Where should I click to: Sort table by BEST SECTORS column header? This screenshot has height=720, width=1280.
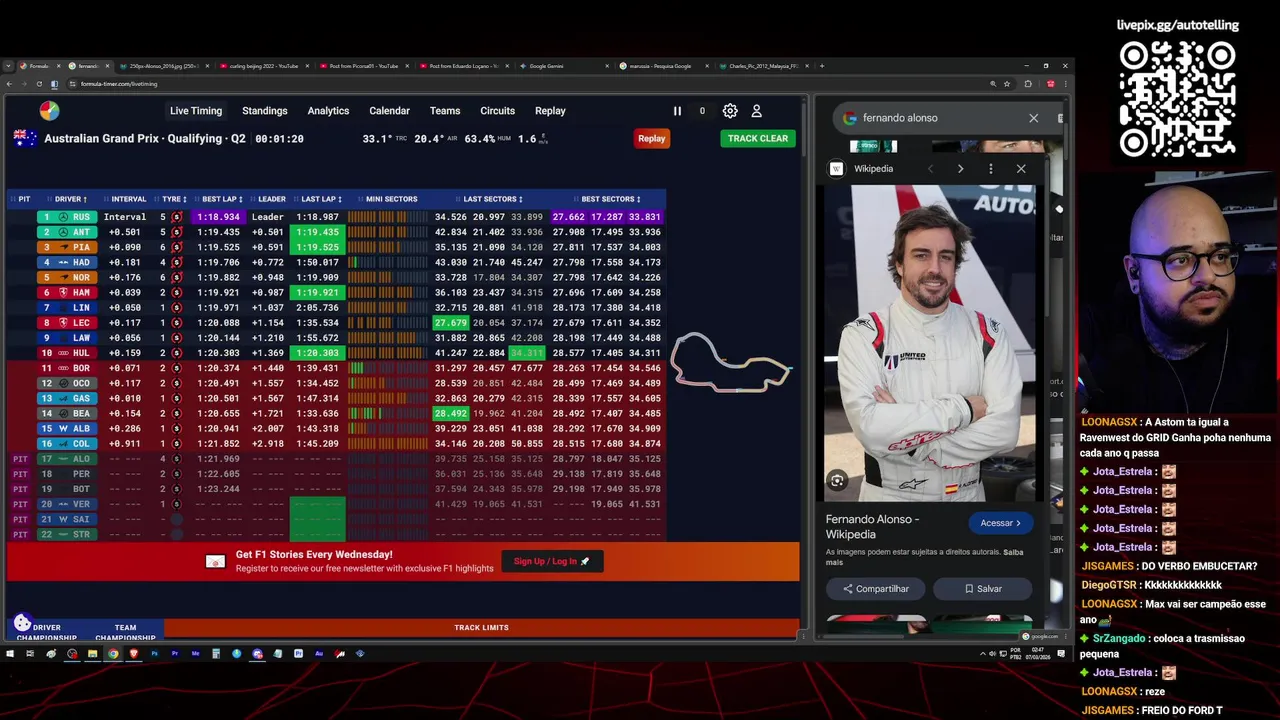[611, 199]
